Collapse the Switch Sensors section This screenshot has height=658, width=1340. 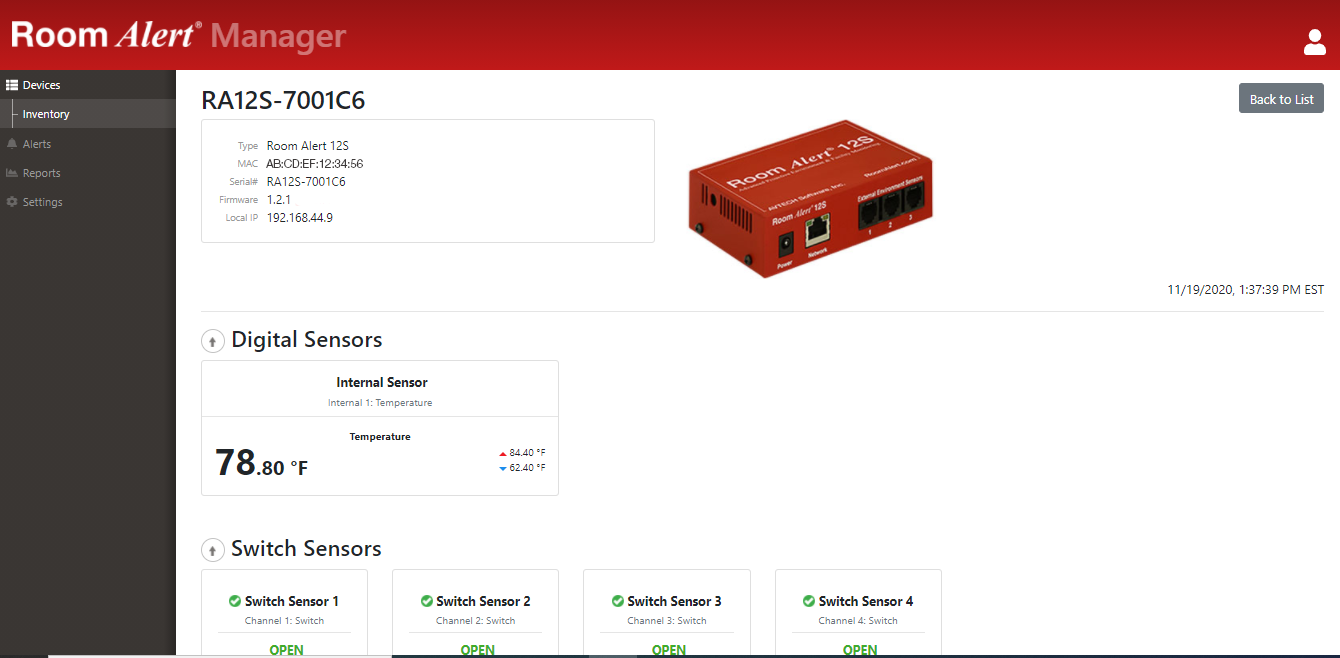212,549
